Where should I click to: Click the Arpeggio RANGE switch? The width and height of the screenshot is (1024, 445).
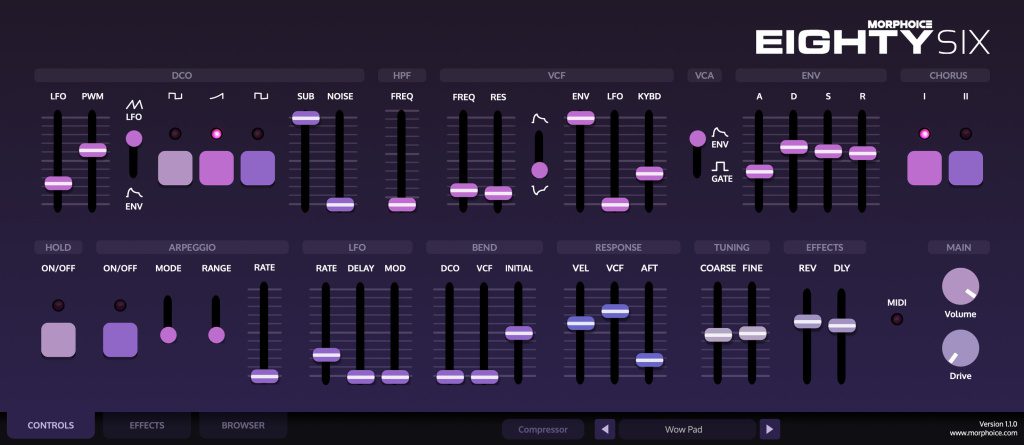[216, 335]
